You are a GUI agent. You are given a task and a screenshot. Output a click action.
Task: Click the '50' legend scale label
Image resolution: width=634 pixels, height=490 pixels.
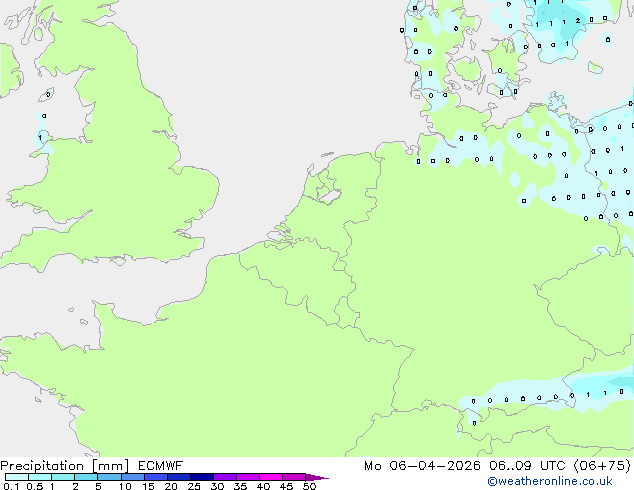(309, 486)
